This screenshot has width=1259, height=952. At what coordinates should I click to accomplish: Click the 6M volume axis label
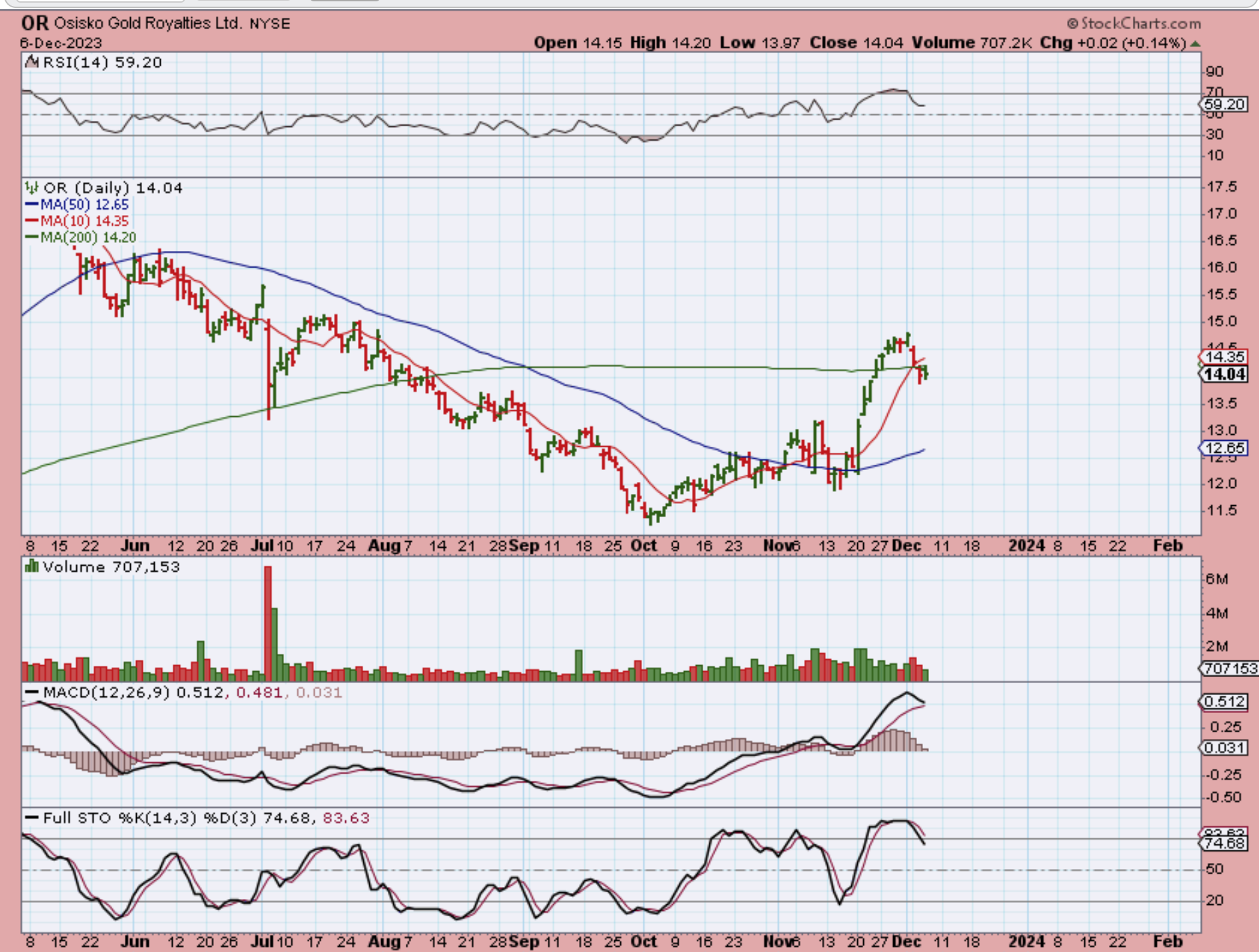(x=1217, y=579)
